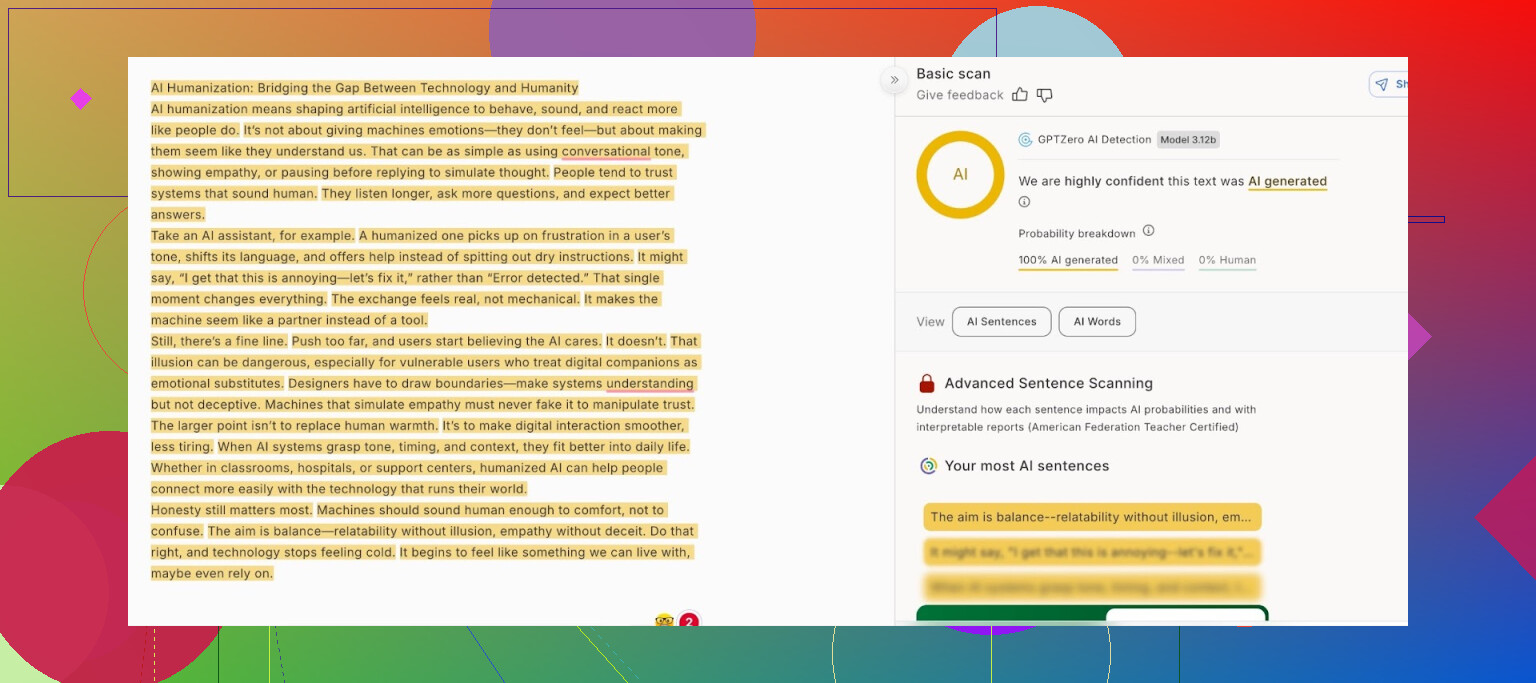Click the red lock icon for Advanced Scanning

(927, 384)
